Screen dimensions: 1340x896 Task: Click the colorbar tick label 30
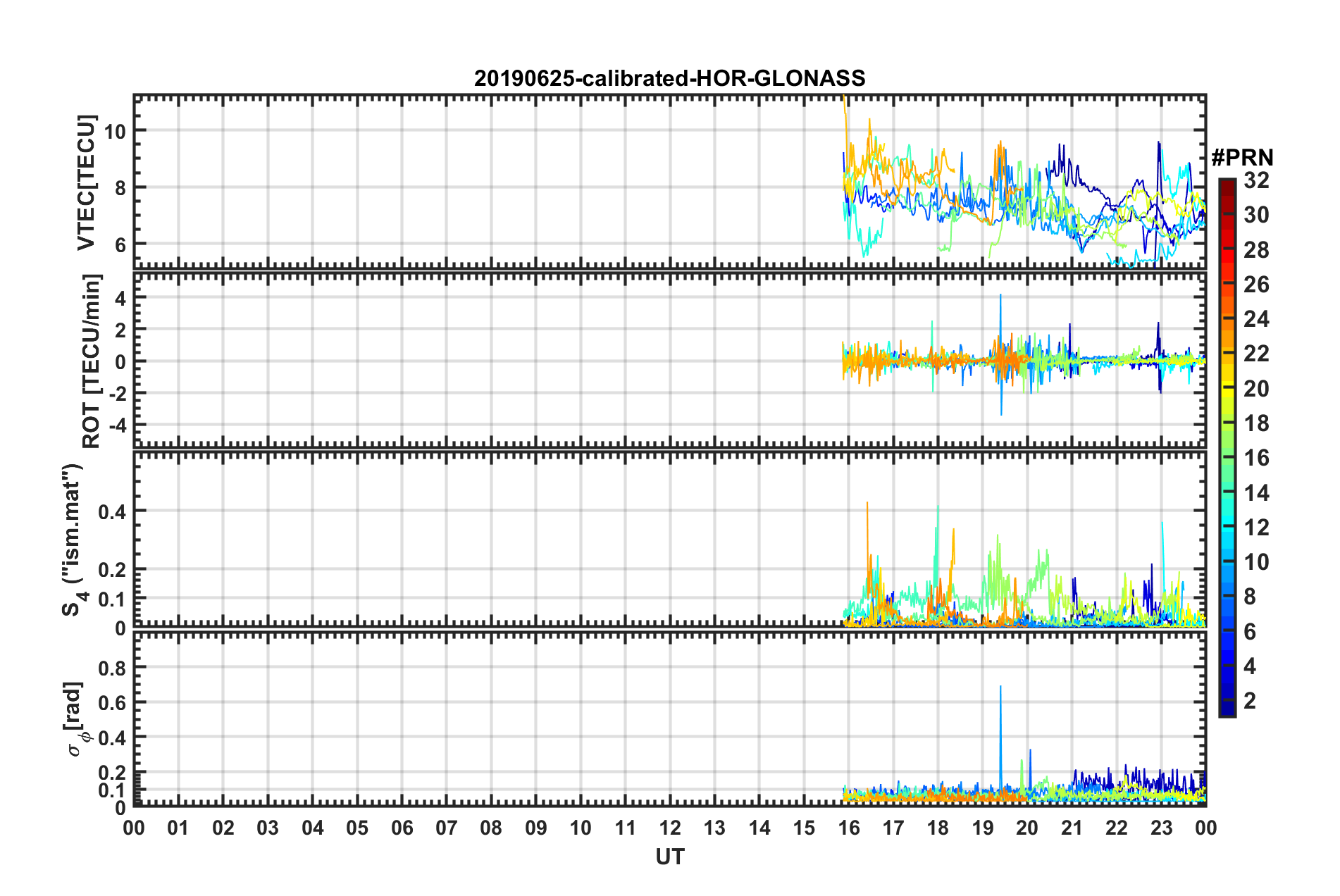[x=1256, y=215]
